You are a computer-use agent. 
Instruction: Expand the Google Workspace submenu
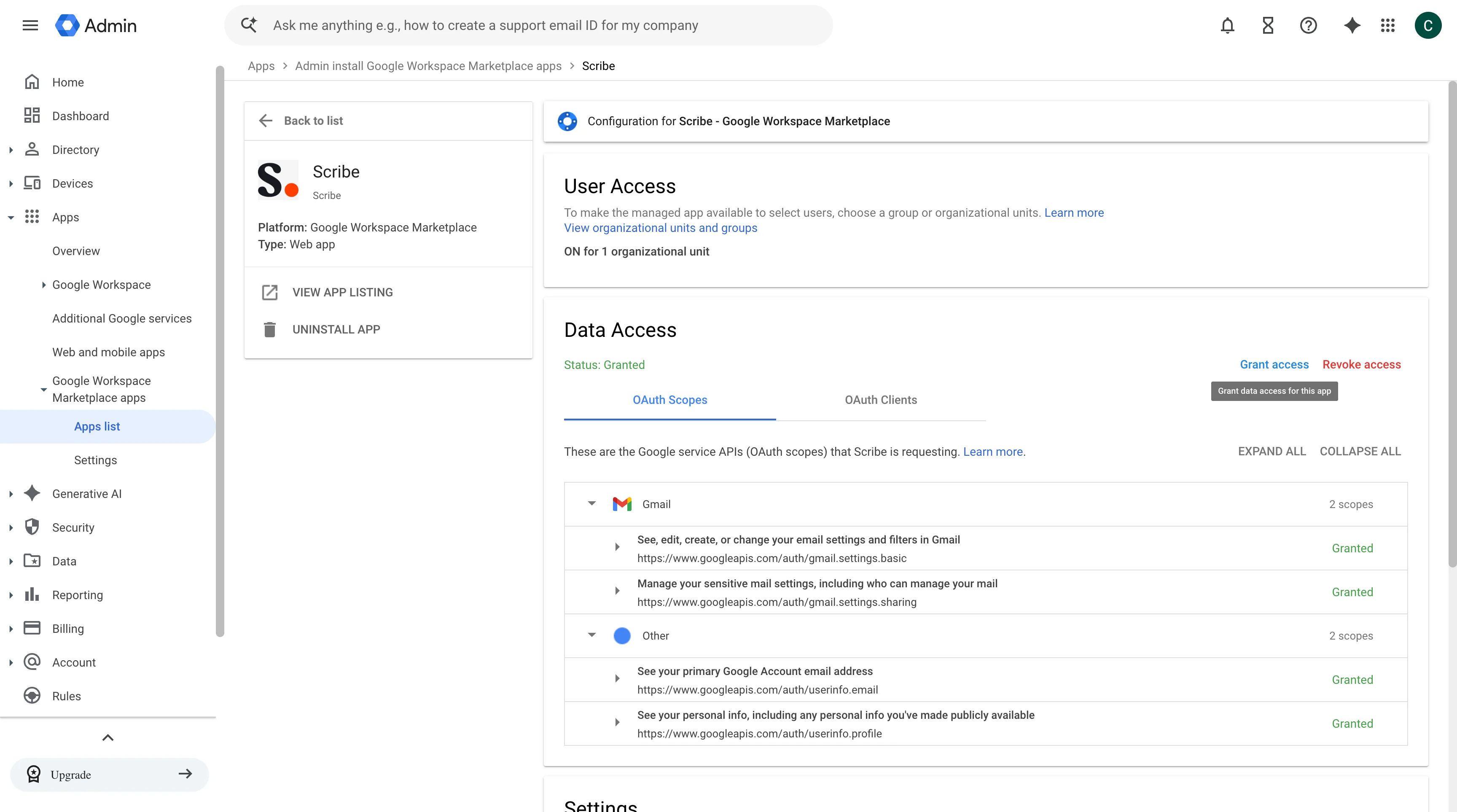(43, 285)
